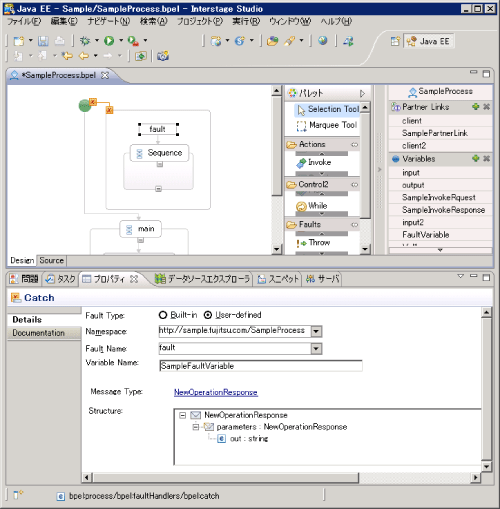Click the web browser globe icon
Viewport: 500px width, 509px height.
pyautogui.click(x=323, y=41)
